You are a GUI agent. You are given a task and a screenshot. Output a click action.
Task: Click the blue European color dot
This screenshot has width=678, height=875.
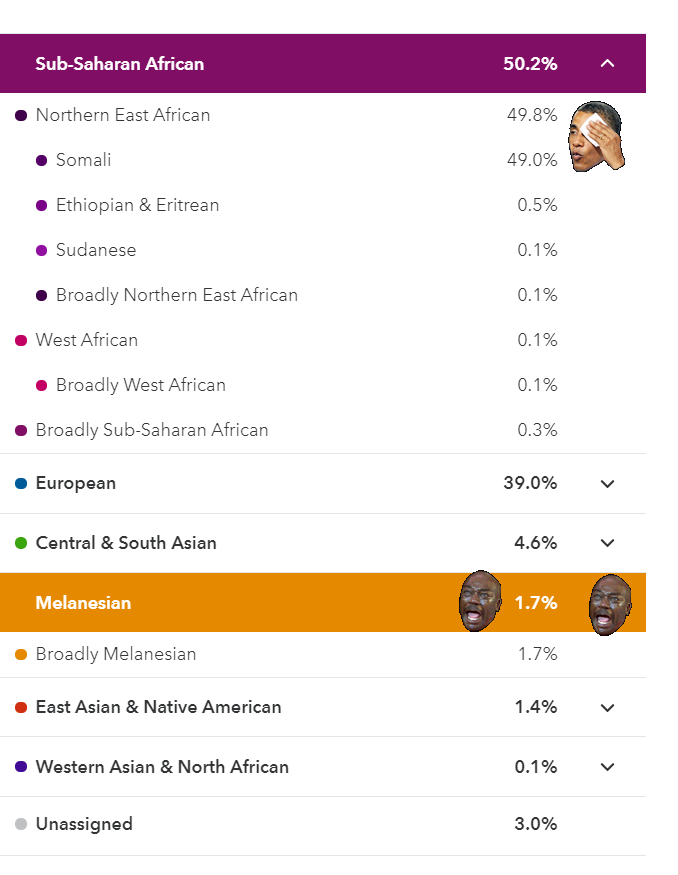[21, 483]
